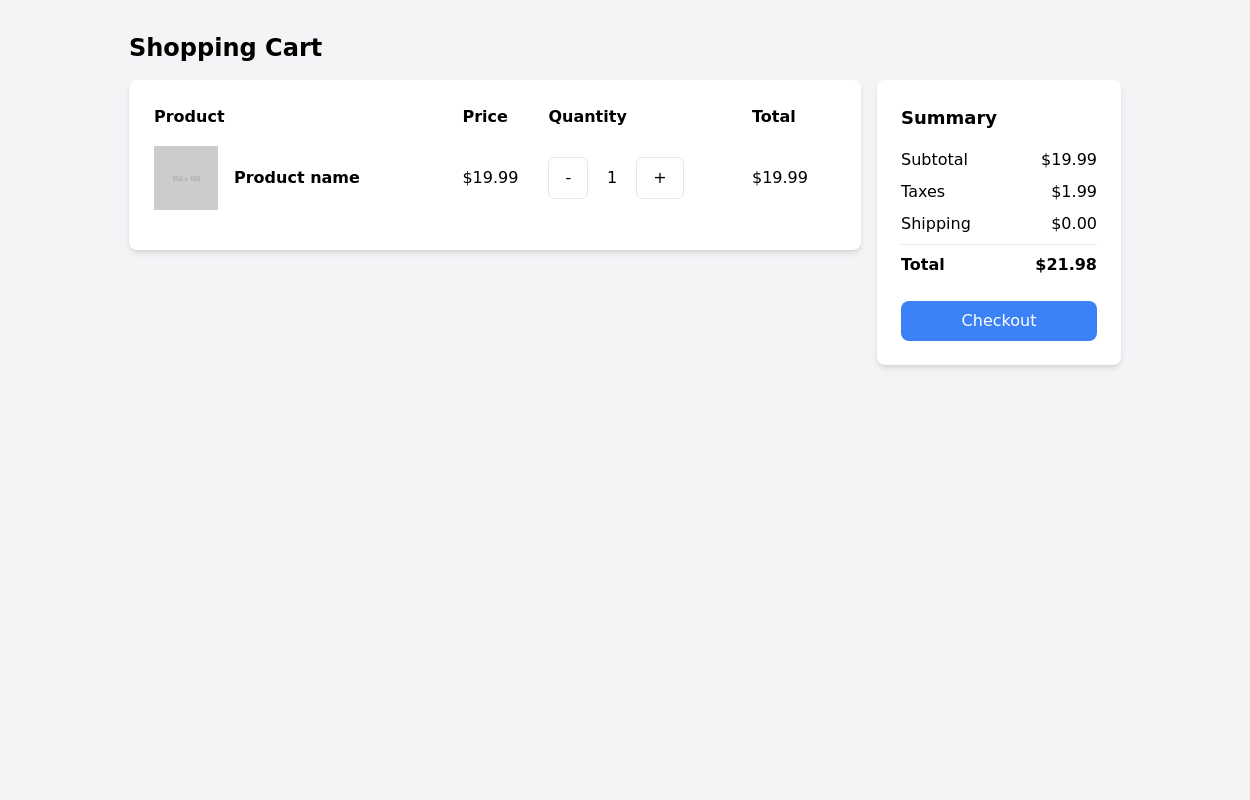1250x800 pixels.
Task: Select the Total column header
Action: (x=773, y=116)
